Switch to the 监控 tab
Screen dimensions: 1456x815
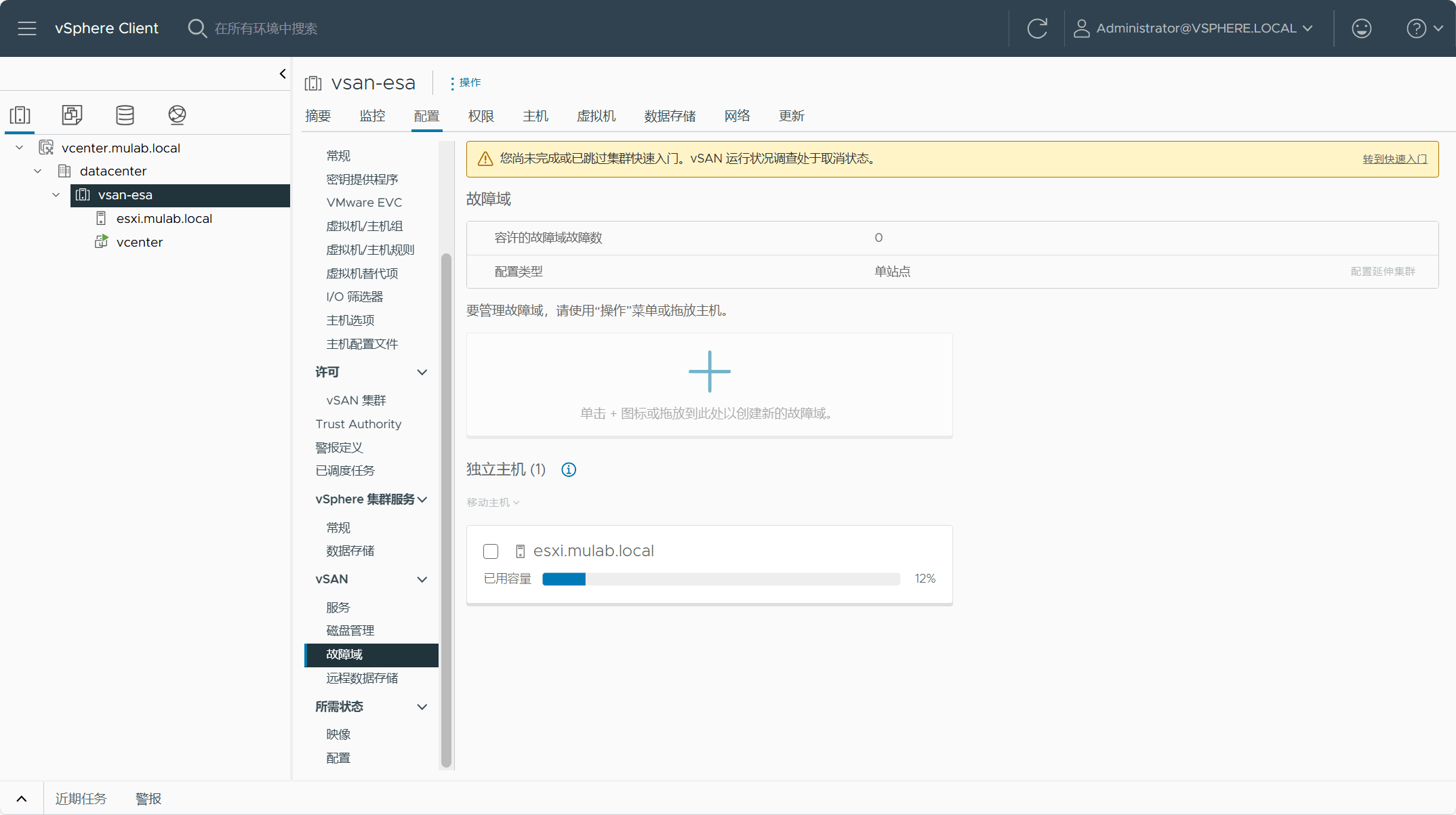click(x=372, y=116)
